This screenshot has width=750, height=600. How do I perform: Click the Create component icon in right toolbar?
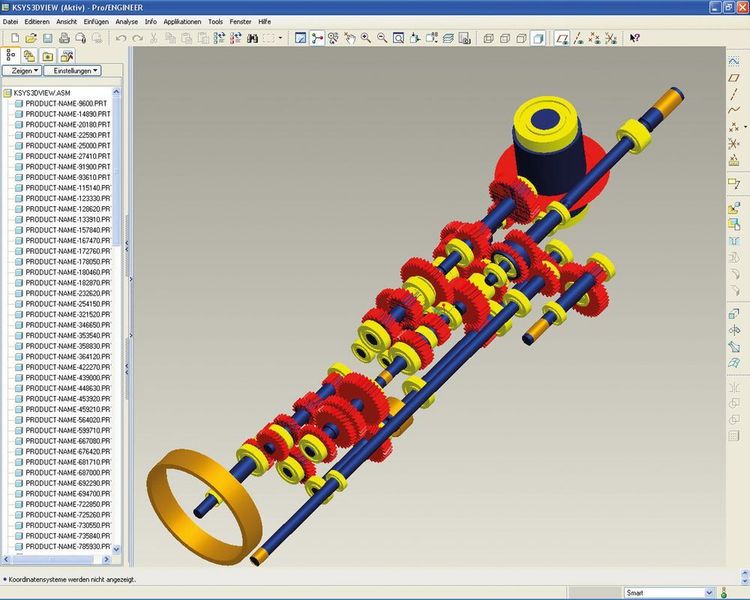[x=734, y=224]
